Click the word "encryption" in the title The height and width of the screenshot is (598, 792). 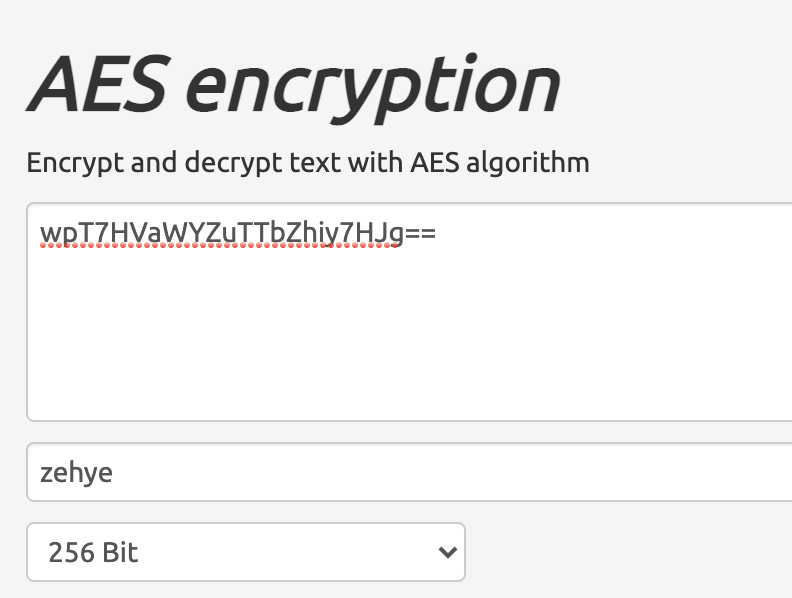(374, 87)
